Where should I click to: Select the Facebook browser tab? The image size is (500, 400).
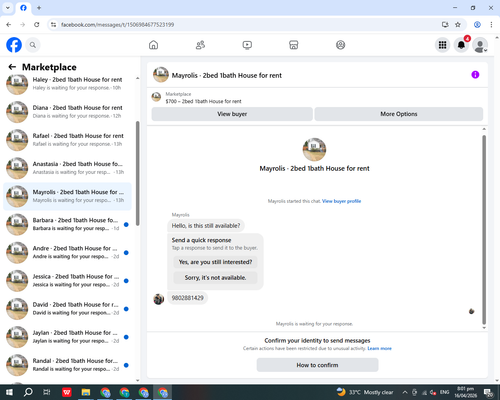tap(23, 8)
